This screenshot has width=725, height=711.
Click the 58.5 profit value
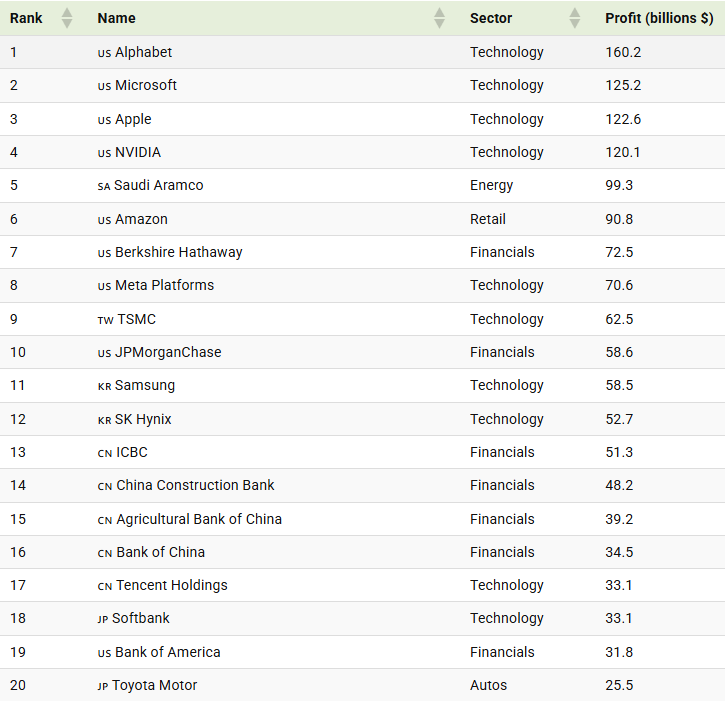[x=619, y=386]
